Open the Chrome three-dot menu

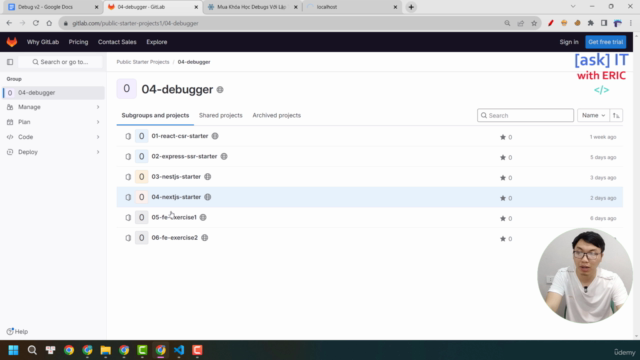(631, 23)
